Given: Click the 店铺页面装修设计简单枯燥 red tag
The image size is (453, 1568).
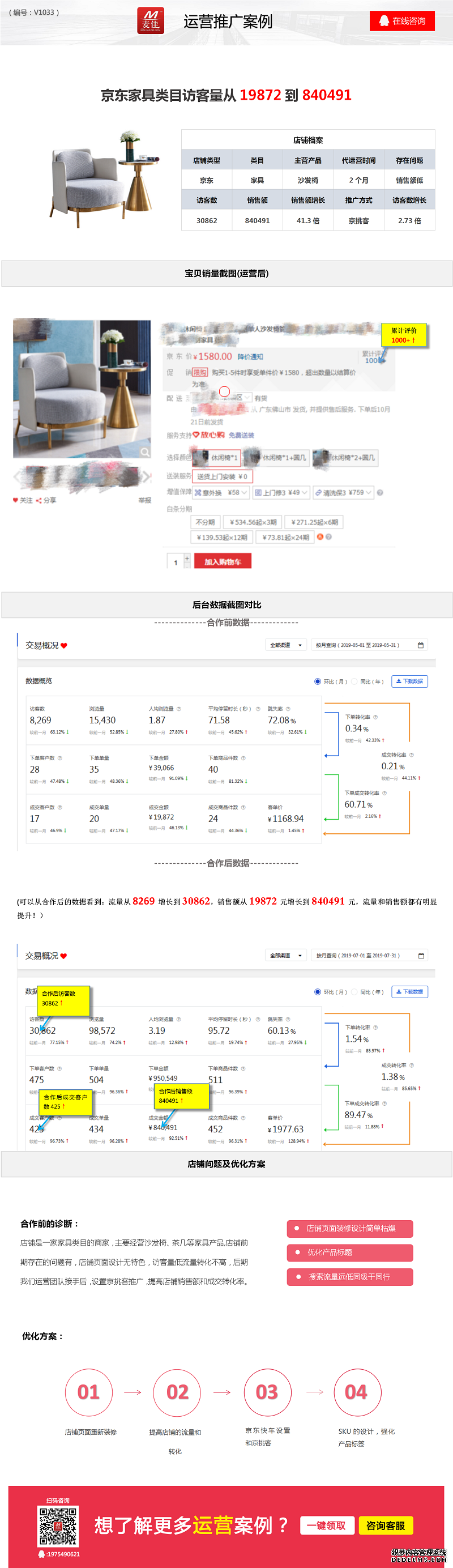Looking at the screenshot, I should click(x=349, y=1228).
